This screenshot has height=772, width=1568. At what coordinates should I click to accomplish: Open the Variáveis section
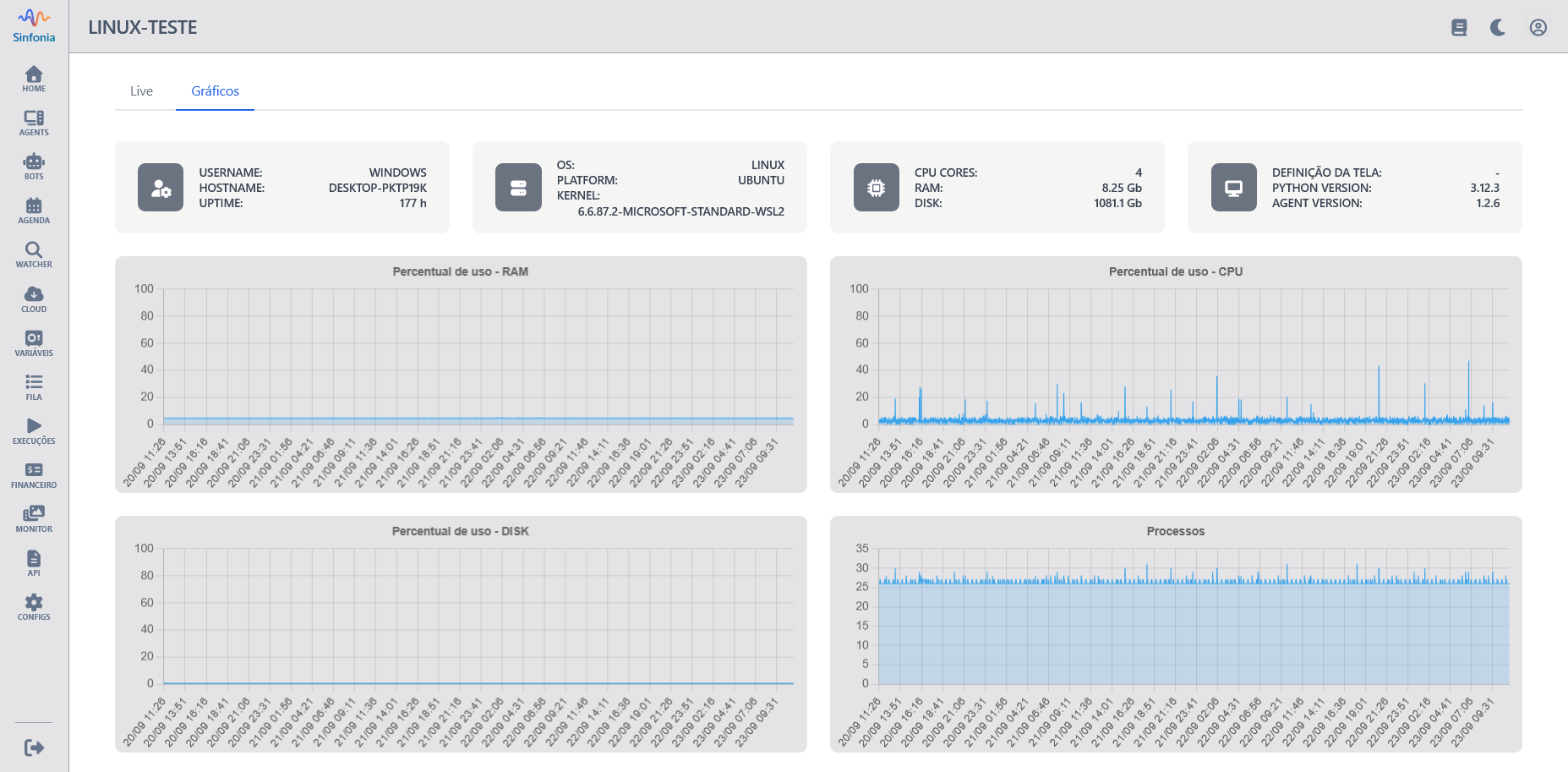tap(34, 342)
